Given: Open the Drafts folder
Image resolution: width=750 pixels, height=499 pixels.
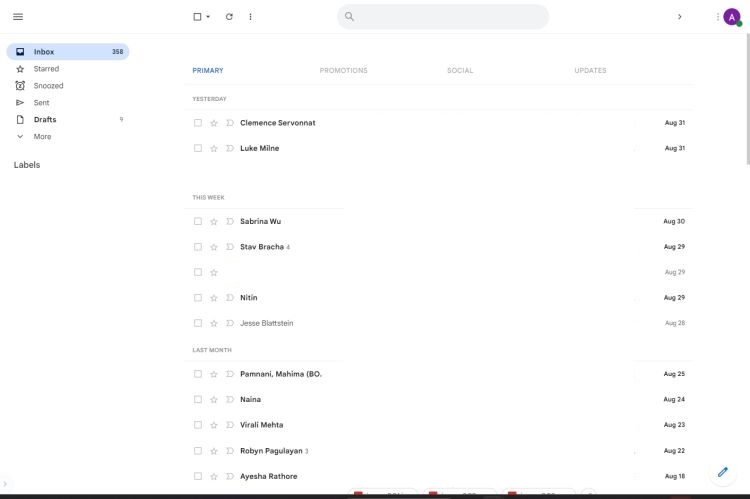Looking at the screenshot, I should click(x=45, y=119).
